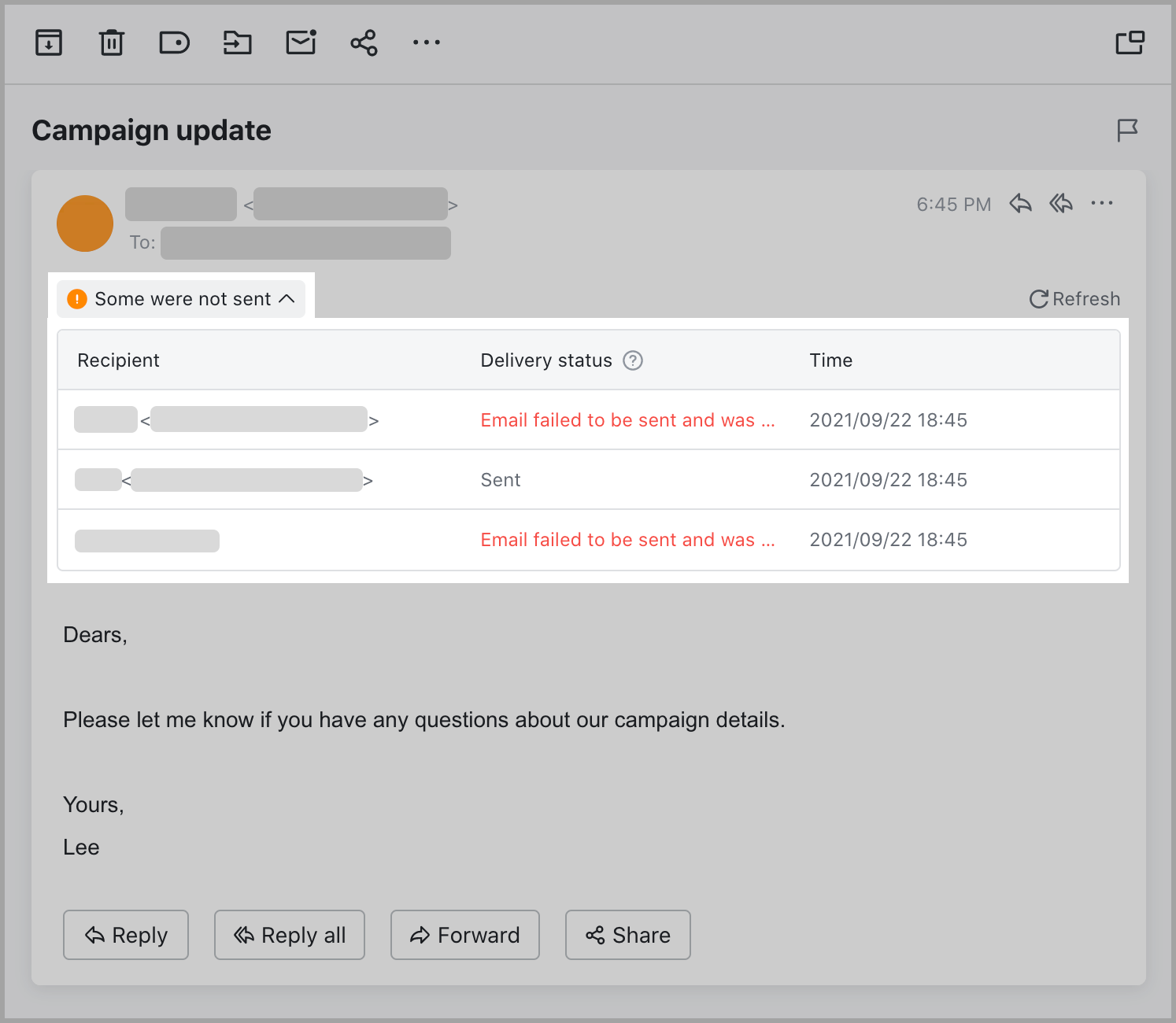This screenshot has height=1023, width=1176.
Task: Click the reply arrow icon near the timestamp
Action: (1020, 203)
